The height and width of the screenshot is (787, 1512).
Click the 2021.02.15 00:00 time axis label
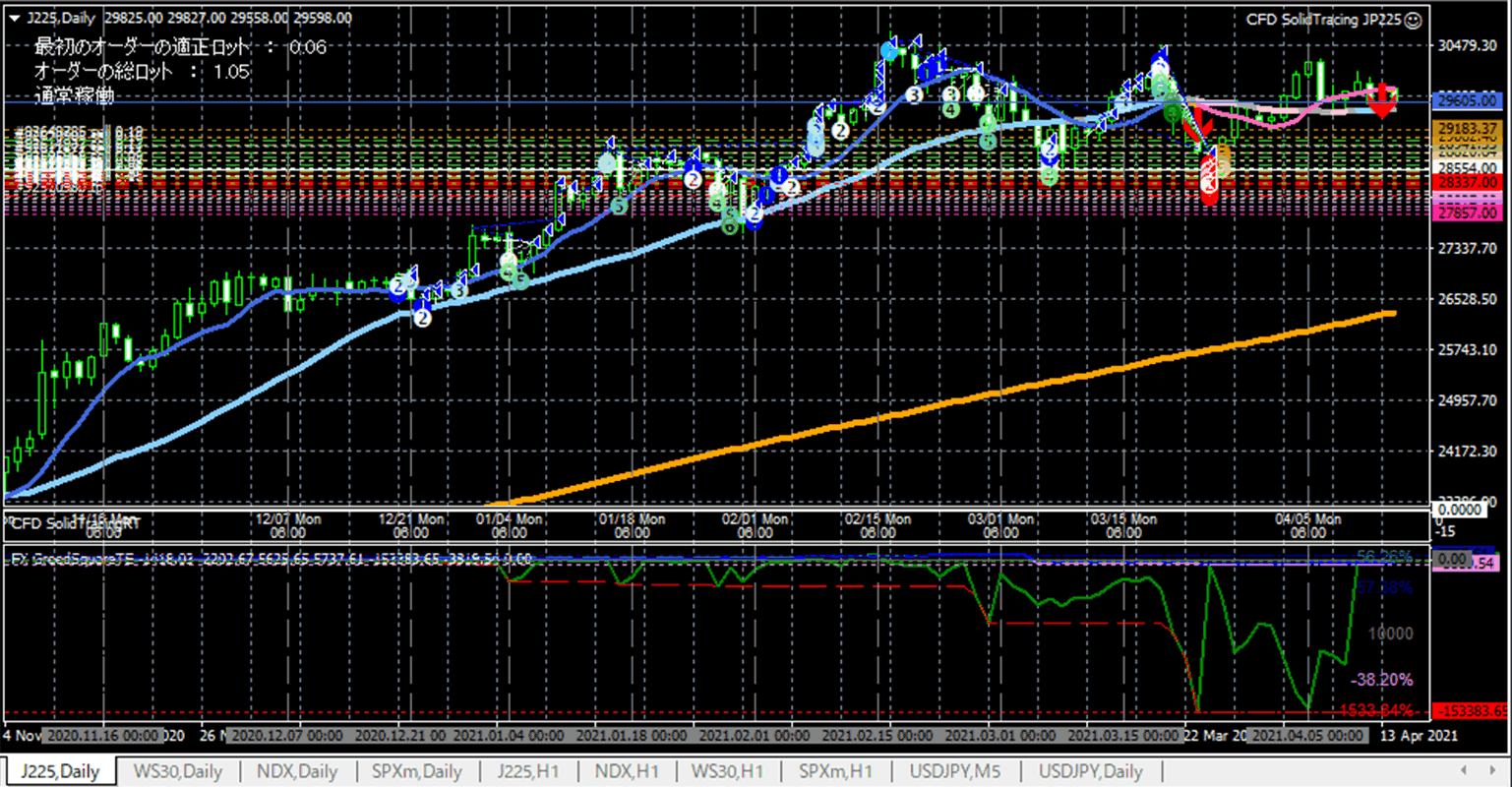click(877, 736)
